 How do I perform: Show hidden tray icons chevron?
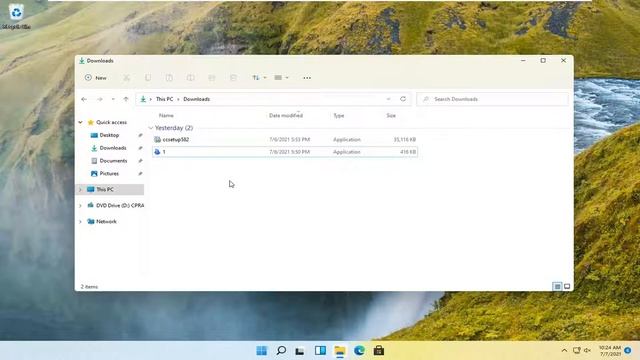pos(564,351)
